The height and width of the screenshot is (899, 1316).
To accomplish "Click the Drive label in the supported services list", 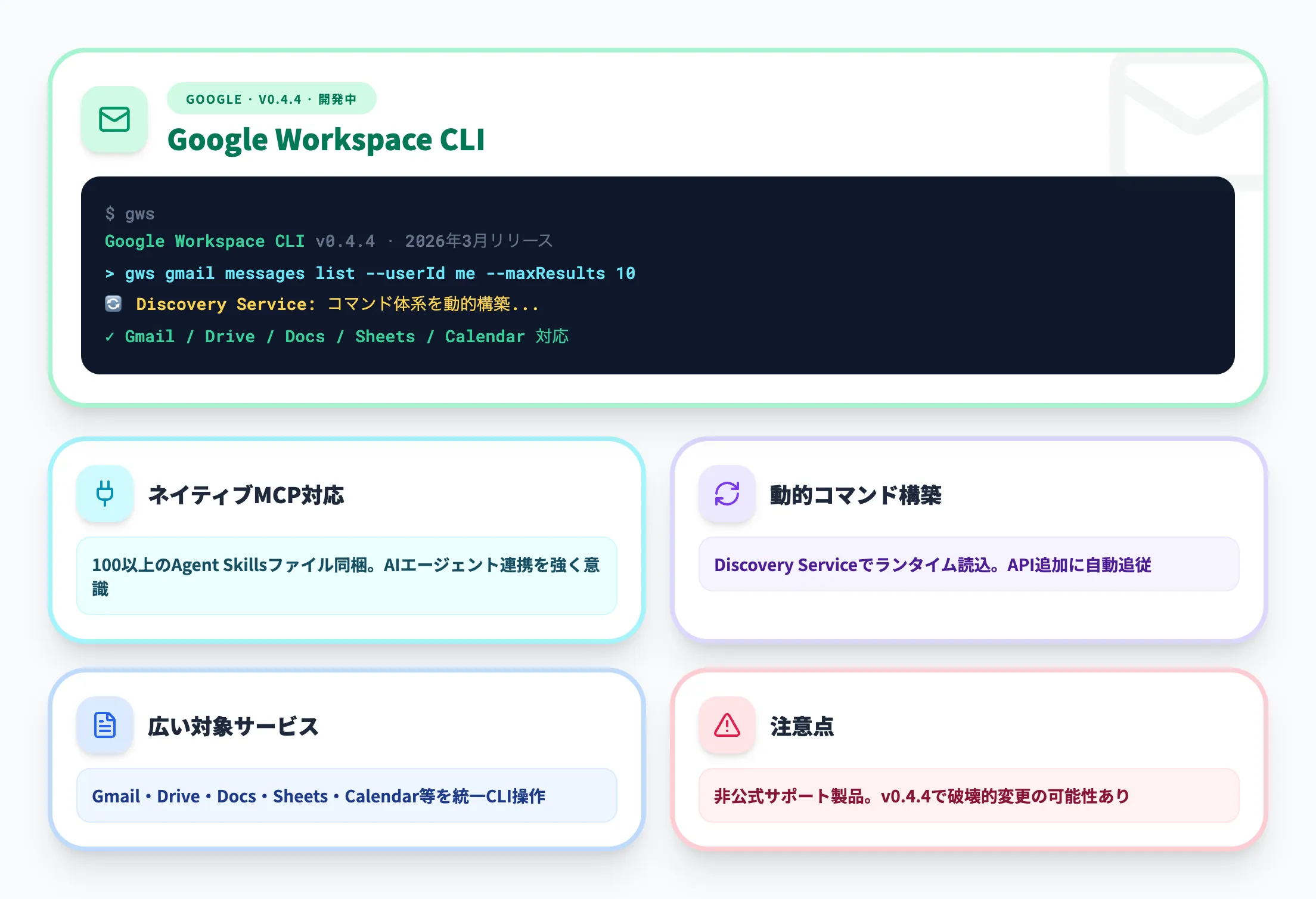I will (x=229, y=336).
